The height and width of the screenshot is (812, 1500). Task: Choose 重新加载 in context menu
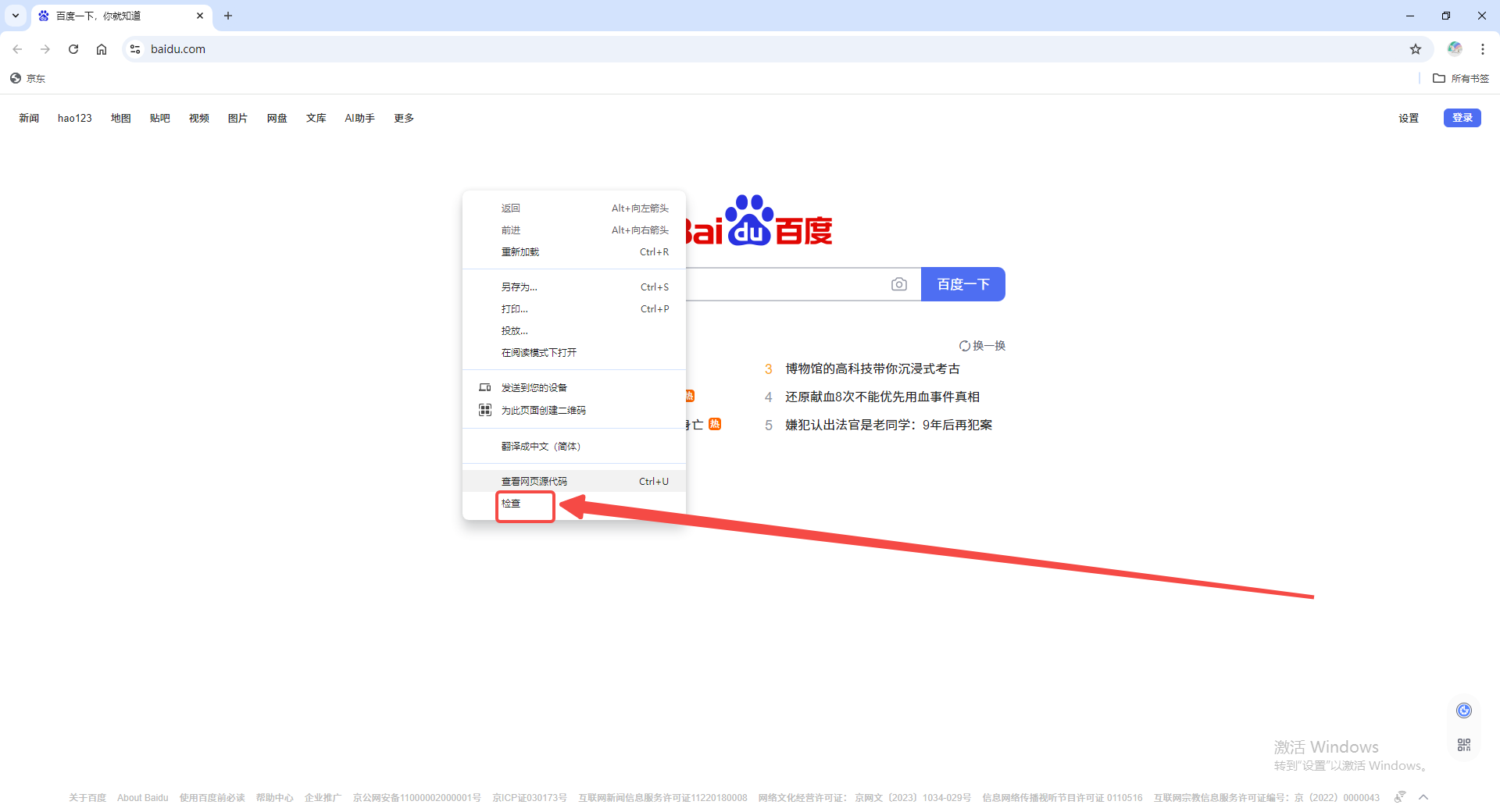point(574,252)
